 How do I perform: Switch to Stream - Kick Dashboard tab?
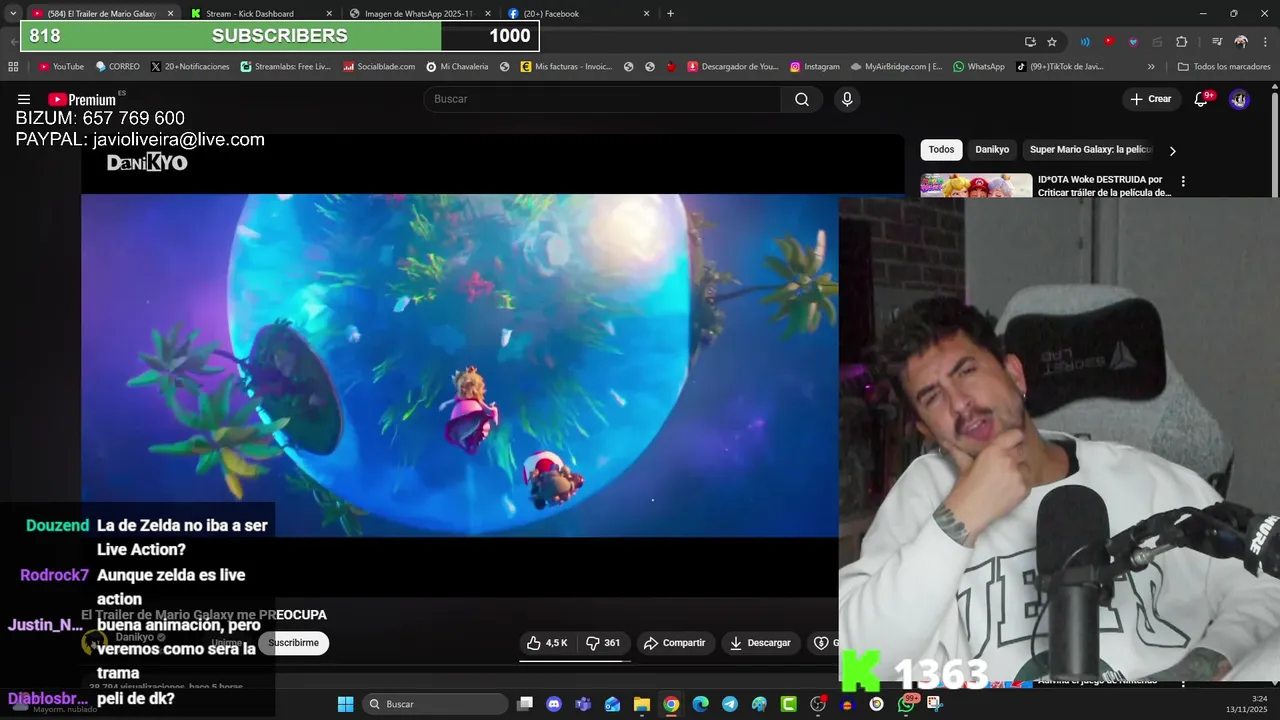coord(262,14)
